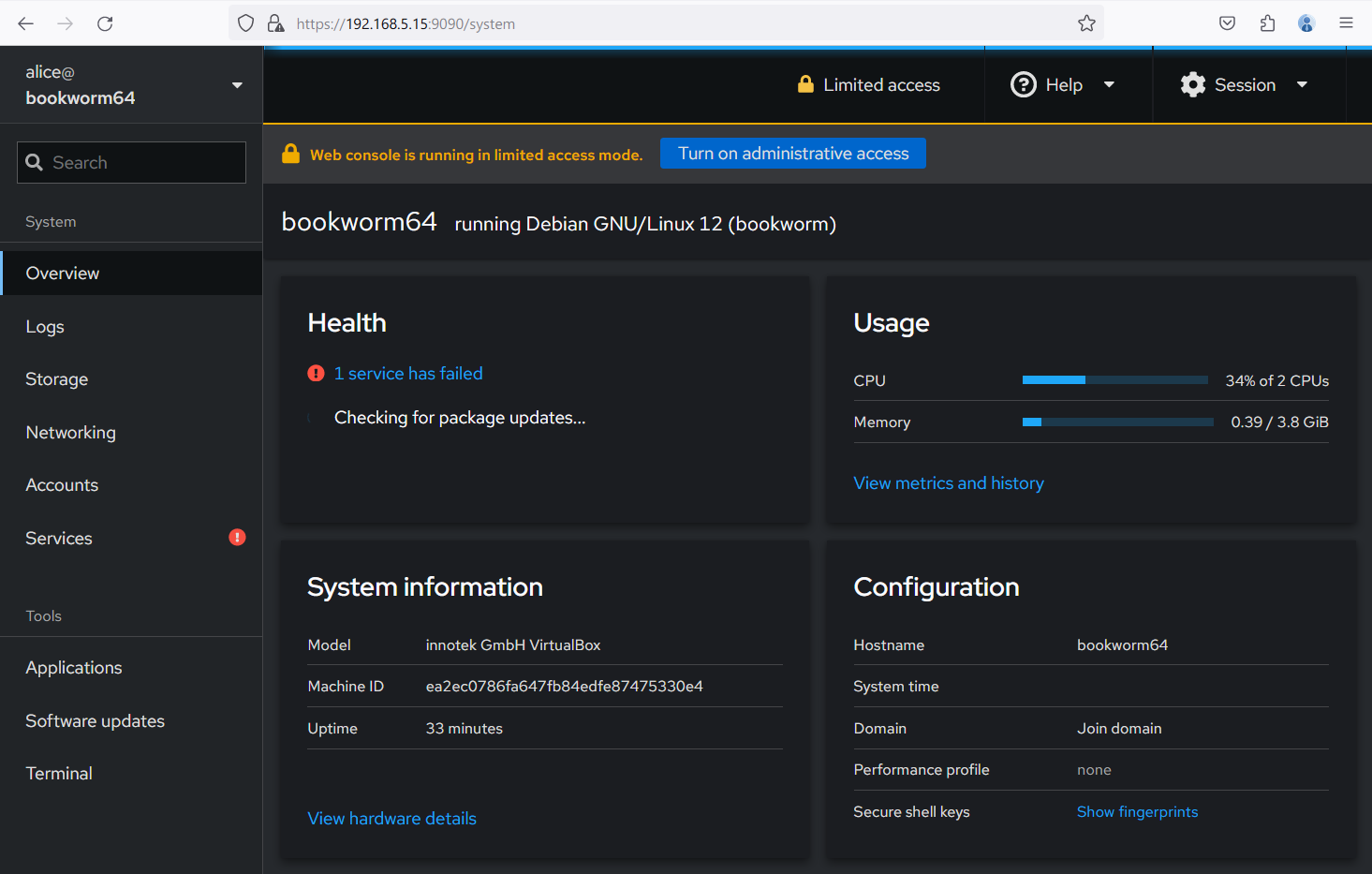Click the Limited access button

tap(868, 84)
